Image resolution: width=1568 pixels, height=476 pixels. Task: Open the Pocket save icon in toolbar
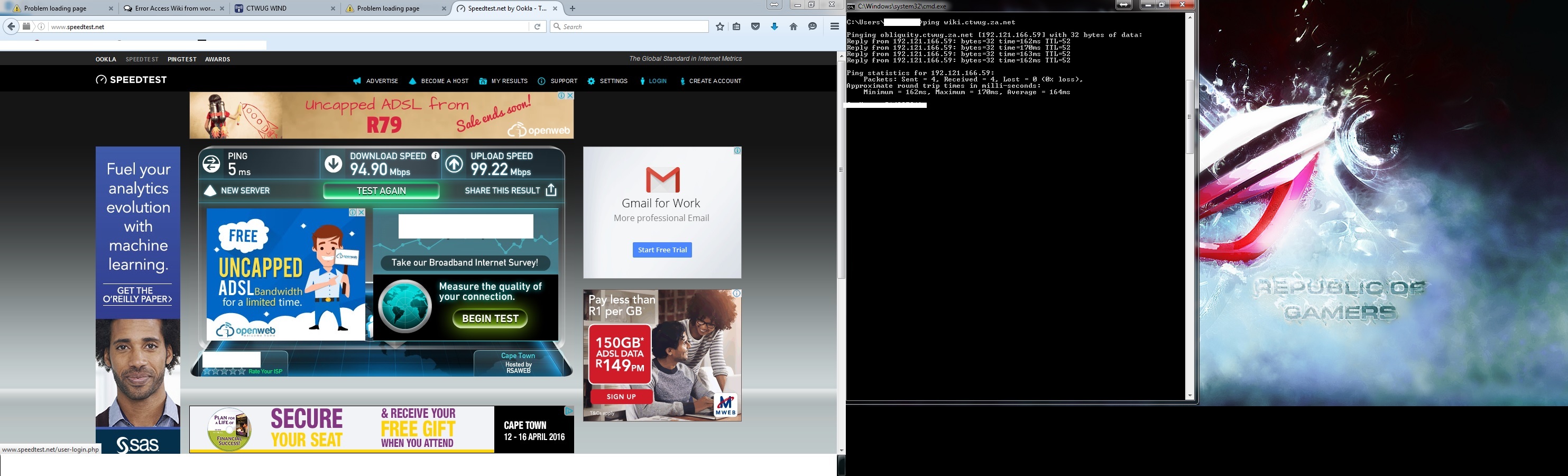(755, 27)
